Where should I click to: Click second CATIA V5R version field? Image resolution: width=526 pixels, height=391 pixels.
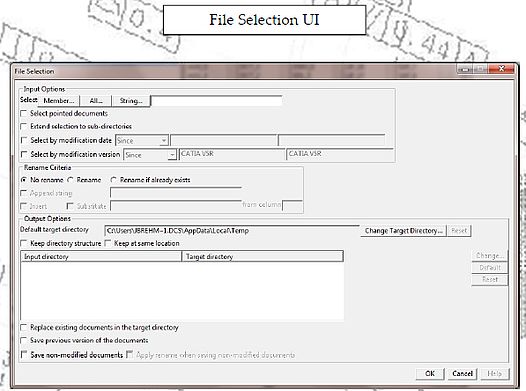(x=339, y=154)
